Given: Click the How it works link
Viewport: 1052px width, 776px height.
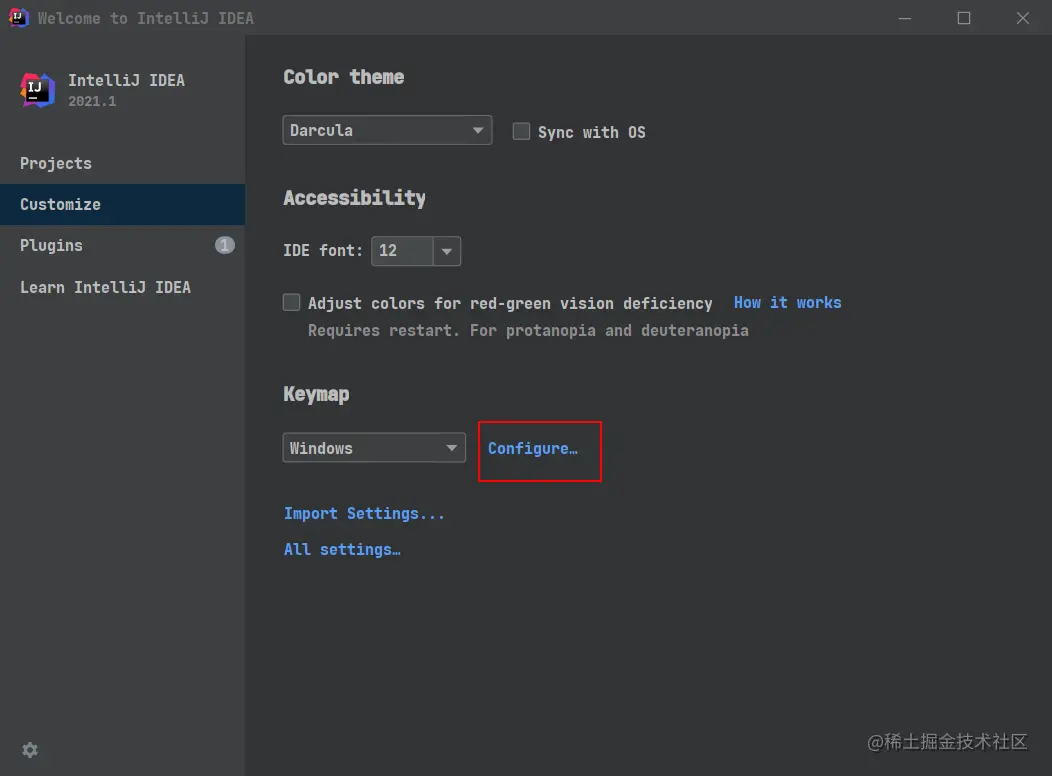Looking at the screenshot, I should click(x=787, y=302).
